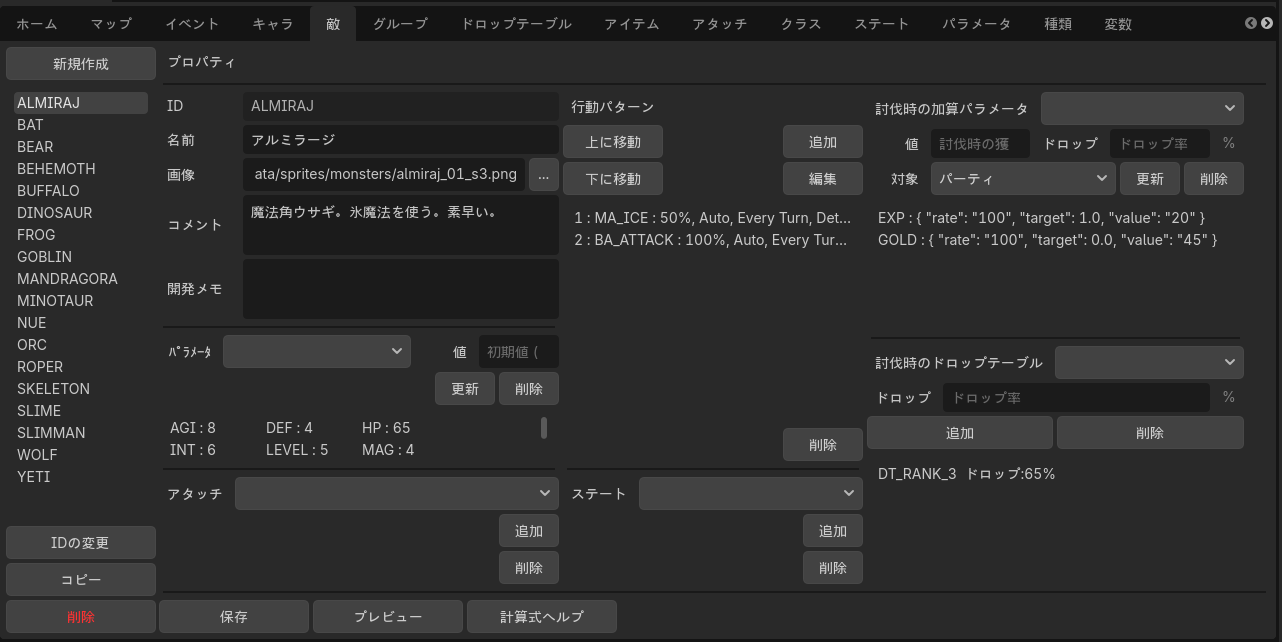Open the プレビュー button
Viewport: 1282px width, 642px height.
388,617
